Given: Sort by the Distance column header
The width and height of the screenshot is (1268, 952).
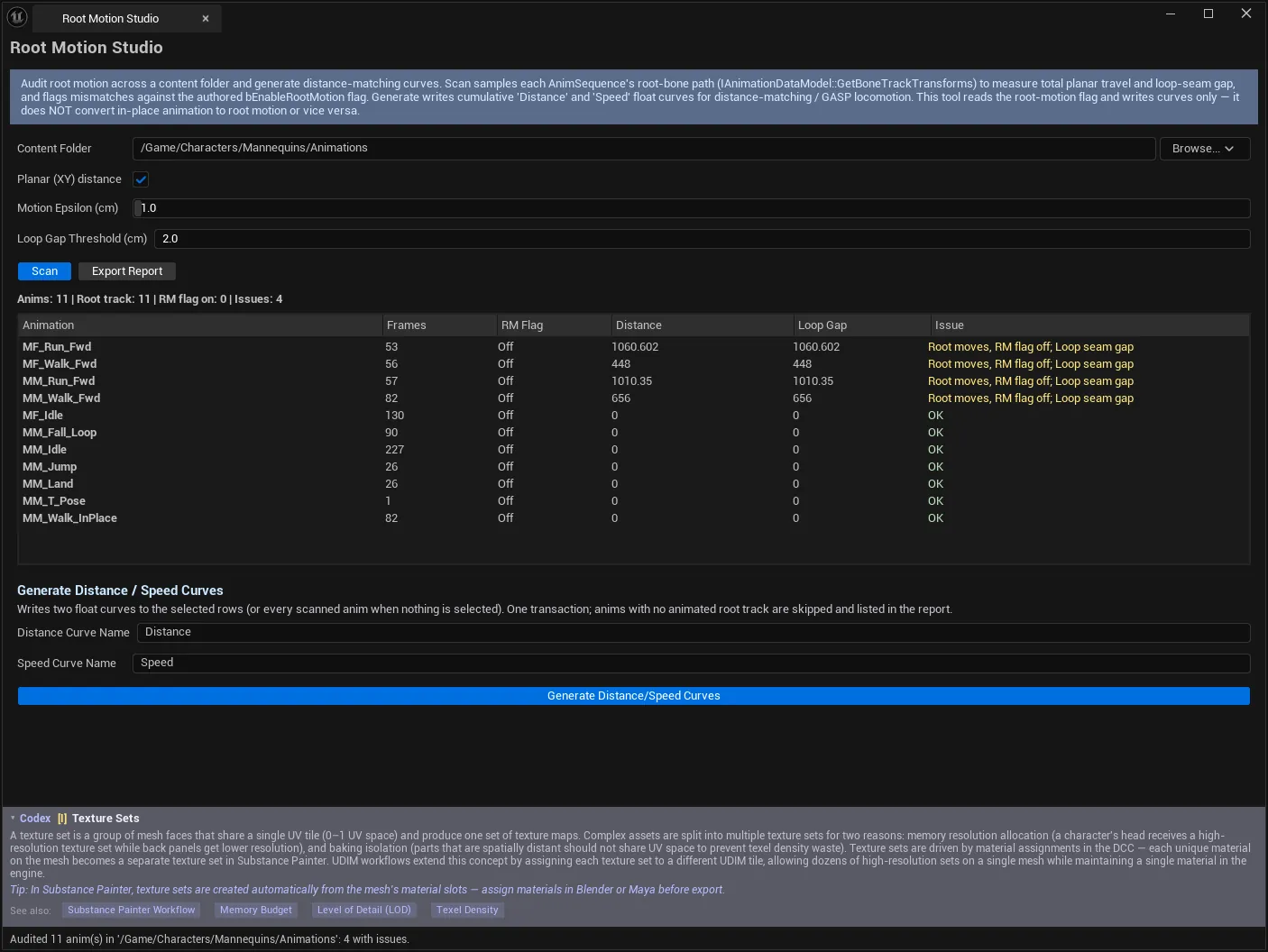Looking at the screenshot, I should pyautogui.click(x=702, y=325).
